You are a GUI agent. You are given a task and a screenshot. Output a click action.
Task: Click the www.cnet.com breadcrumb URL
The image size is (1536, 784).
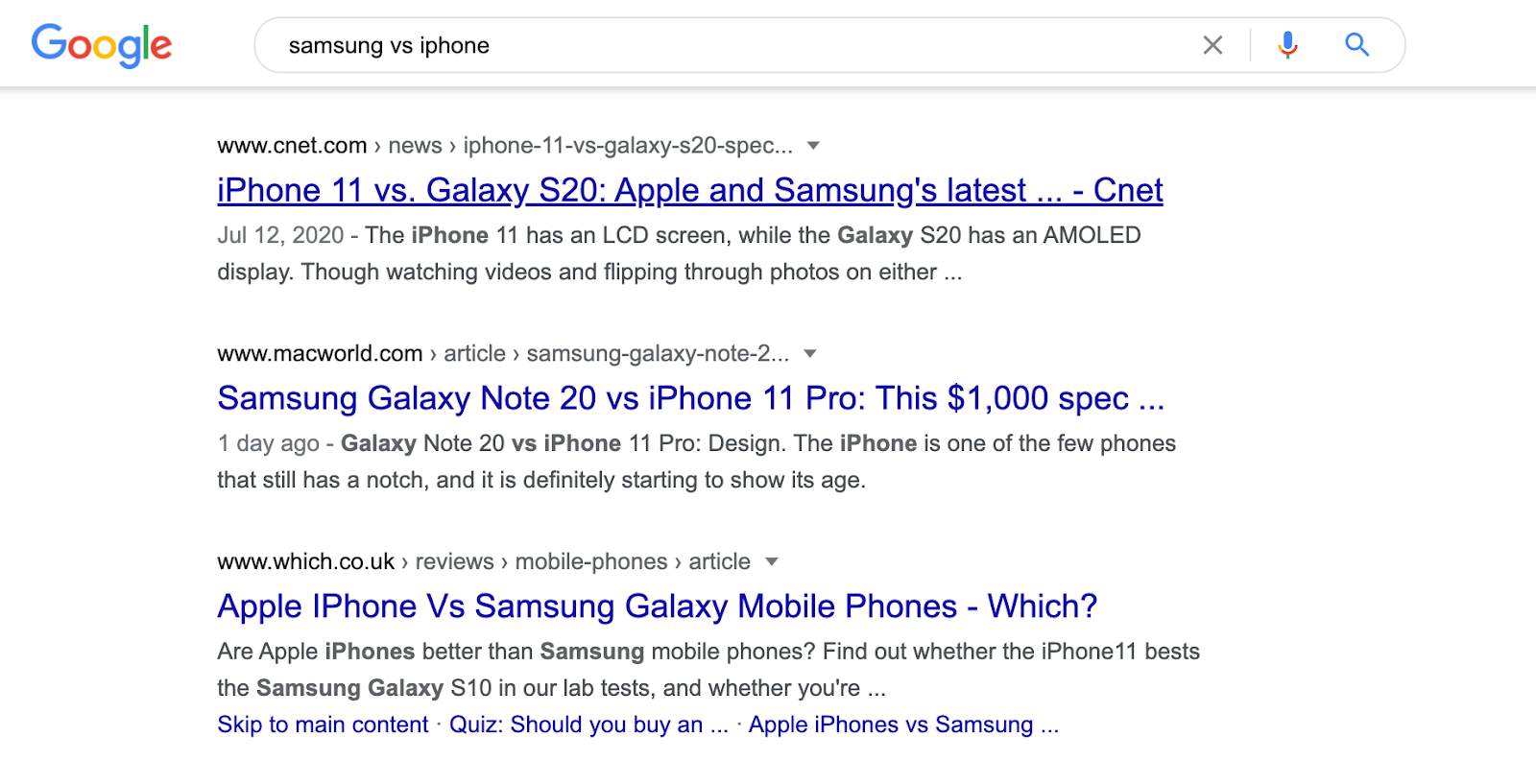(292, 146)
